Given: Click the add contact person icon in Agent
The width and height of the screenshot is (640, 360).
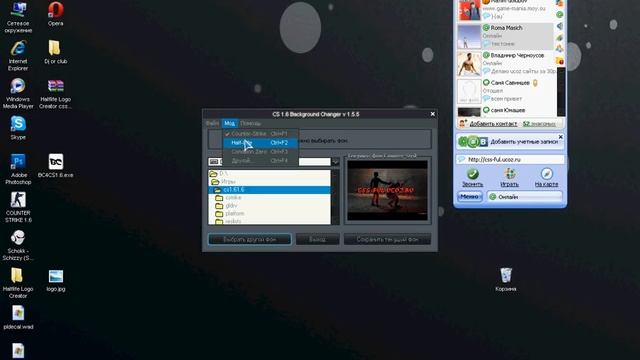Looking at the screenshot, I should tap(462, 123).
